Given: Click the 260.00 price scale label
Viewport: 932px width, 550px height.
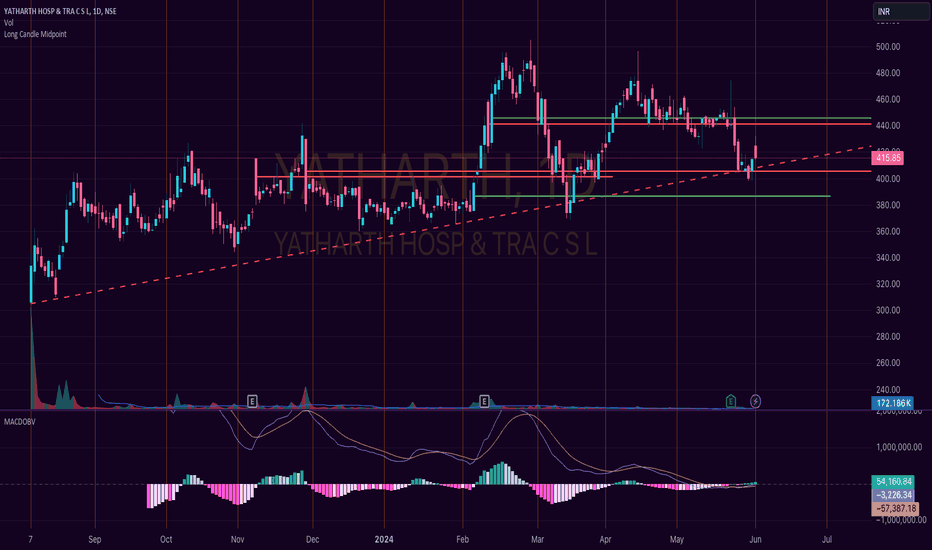Looking at the screenshot, I should pyautogui.click(x=887, y=363).
